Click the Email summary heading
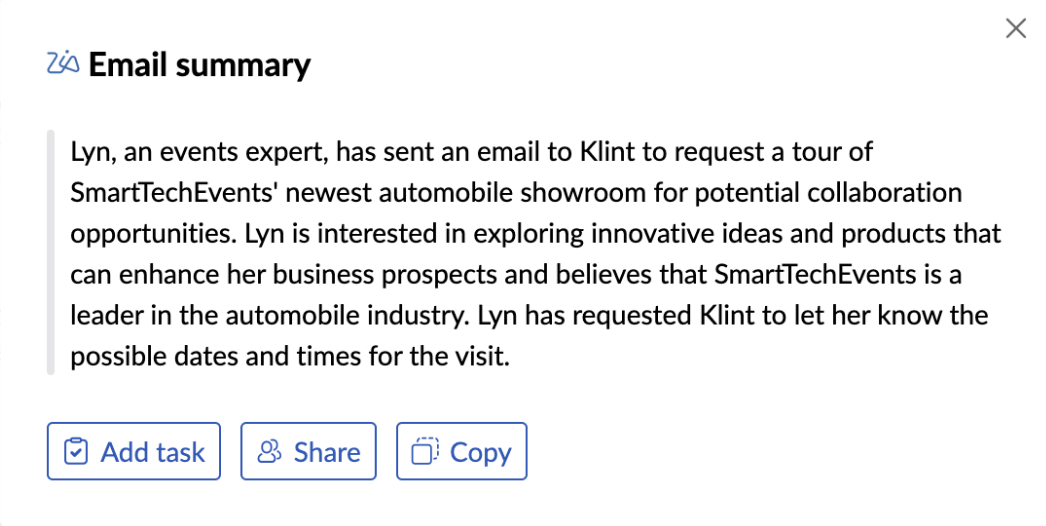The image size is (1046, 526). click(x=199, y=66)
